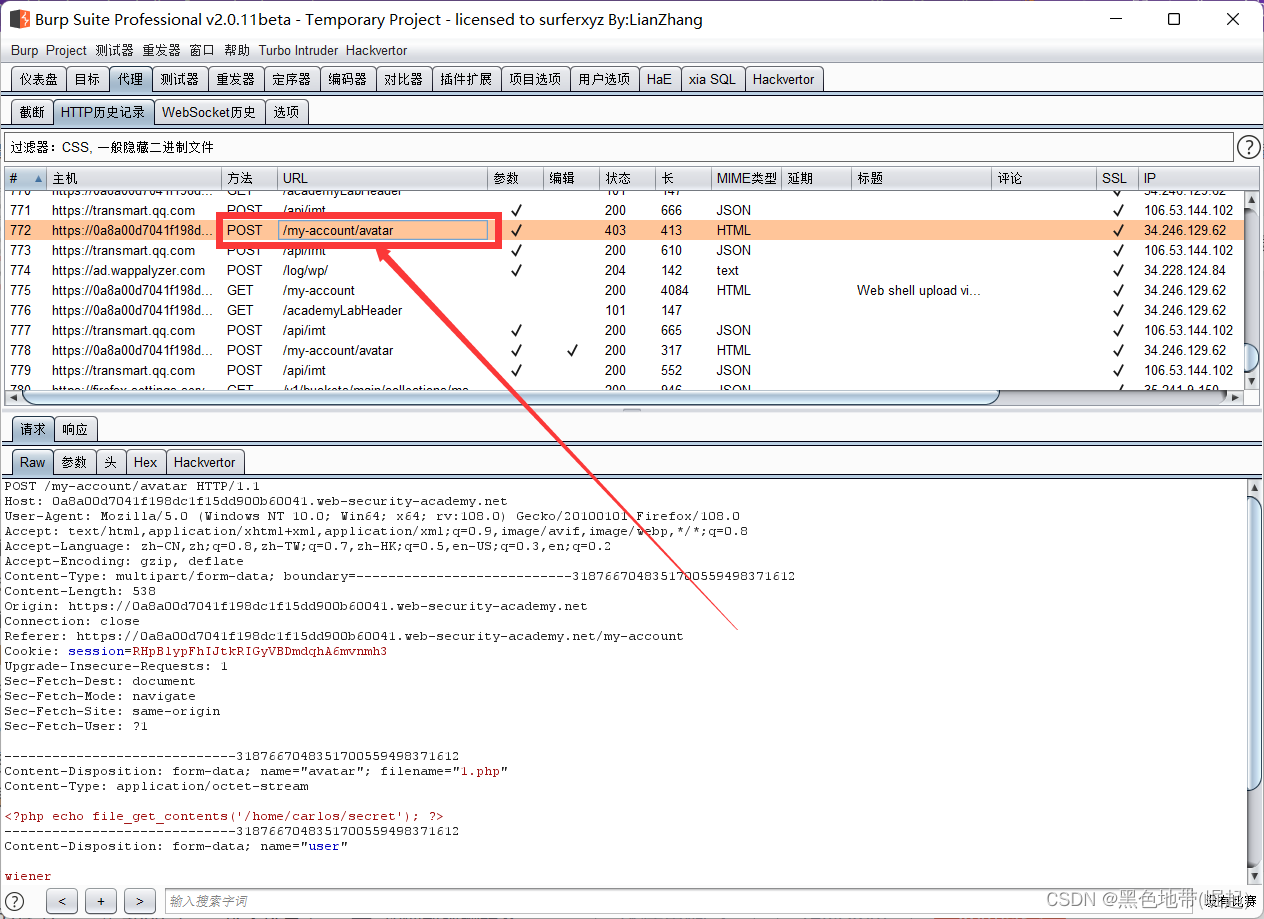Viewport: 1264px width, 919px height.
Task: Switch to the 对比器 tab
Action: (404, 79)
